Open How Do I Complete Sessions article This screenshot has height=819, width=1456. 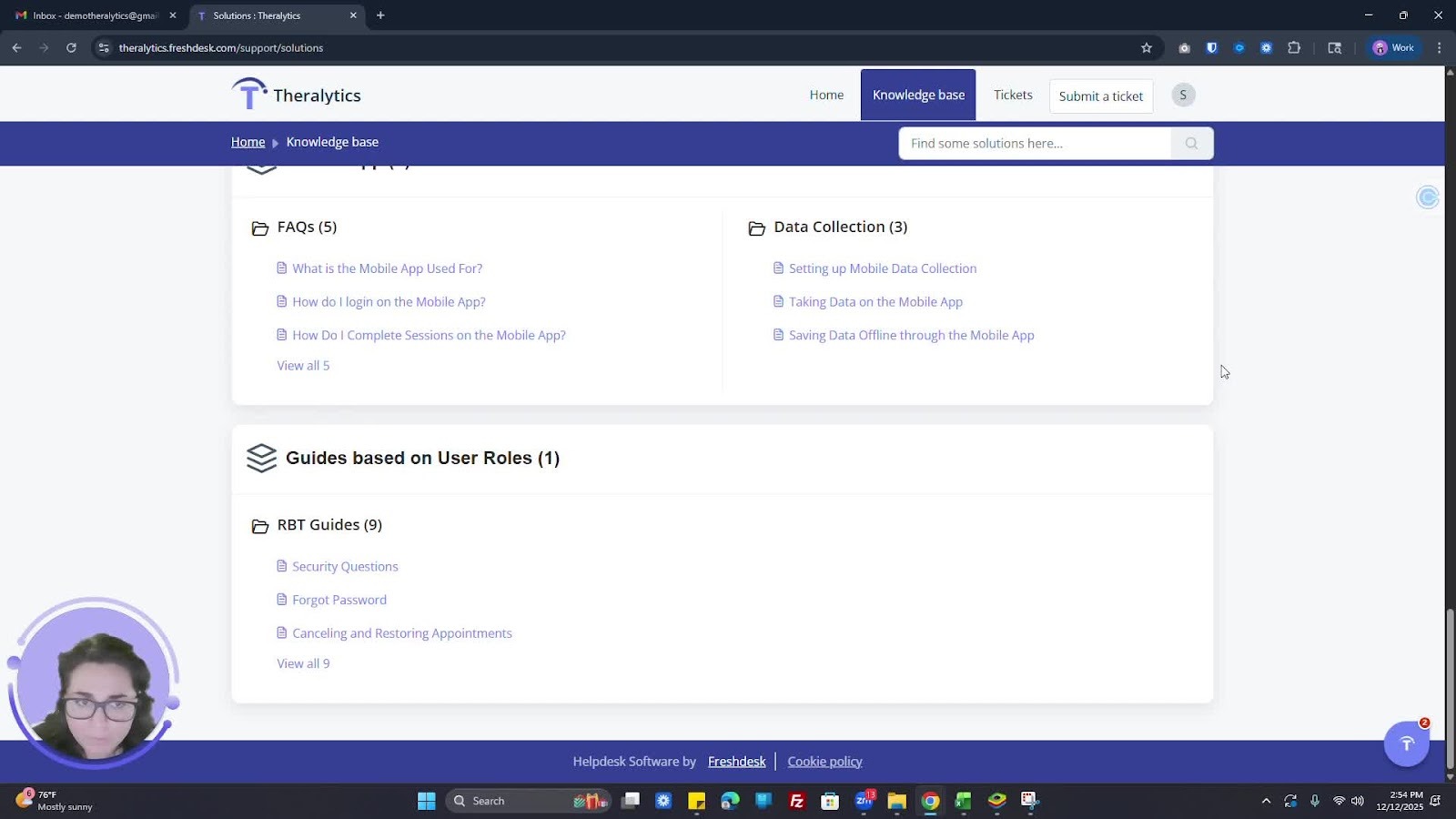tap(429, 335)
